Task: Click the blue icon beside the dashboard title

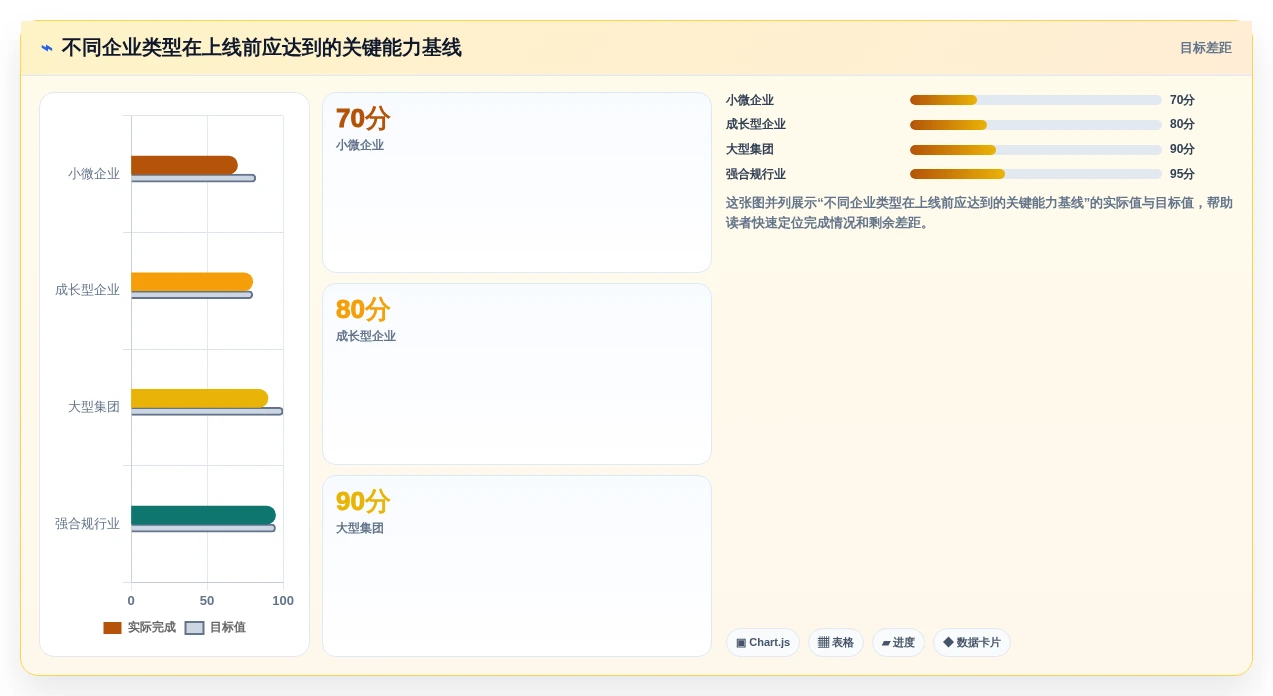Action: pyautogui.click(x=47, y=48)
